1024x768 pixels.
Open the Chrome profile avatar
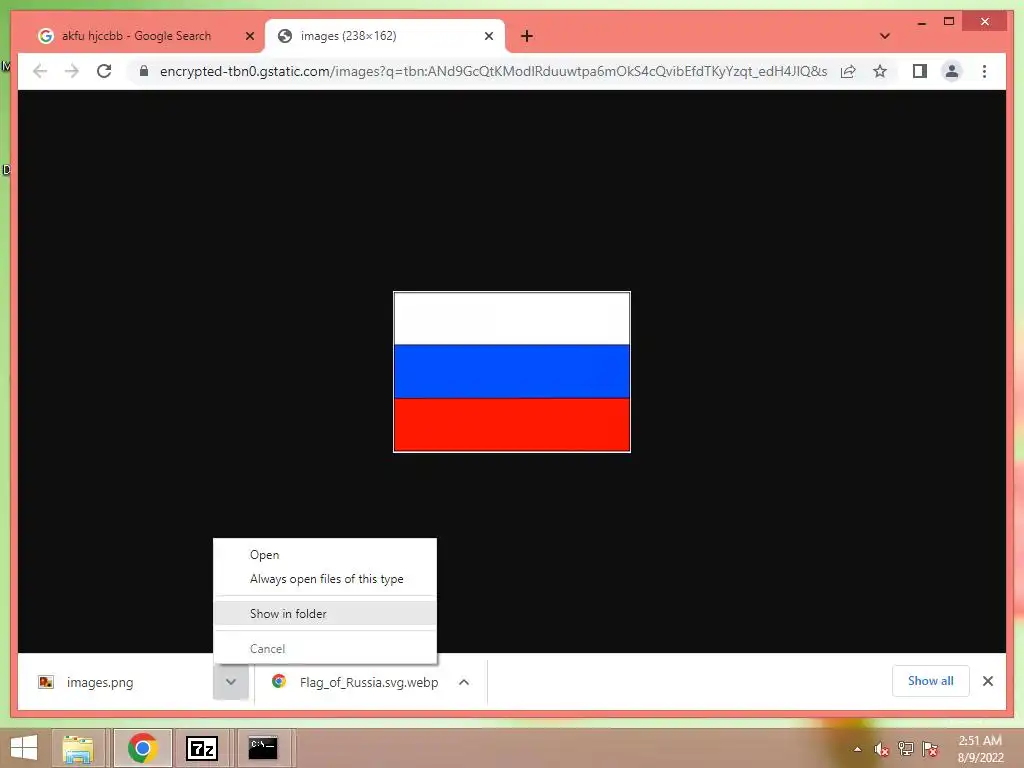952,71
